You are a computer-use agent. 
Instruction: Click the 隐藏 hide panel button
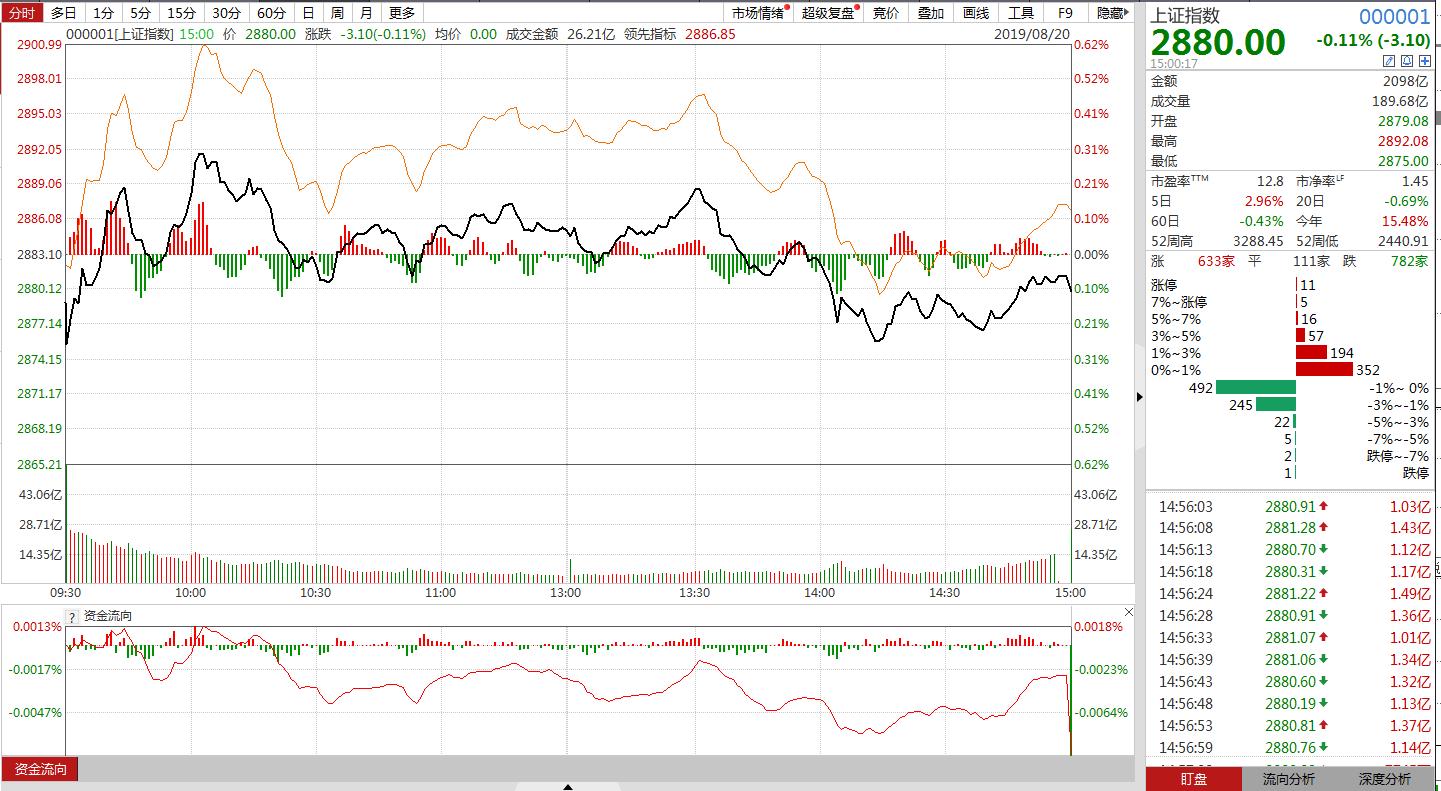[x=1111, y=13]
